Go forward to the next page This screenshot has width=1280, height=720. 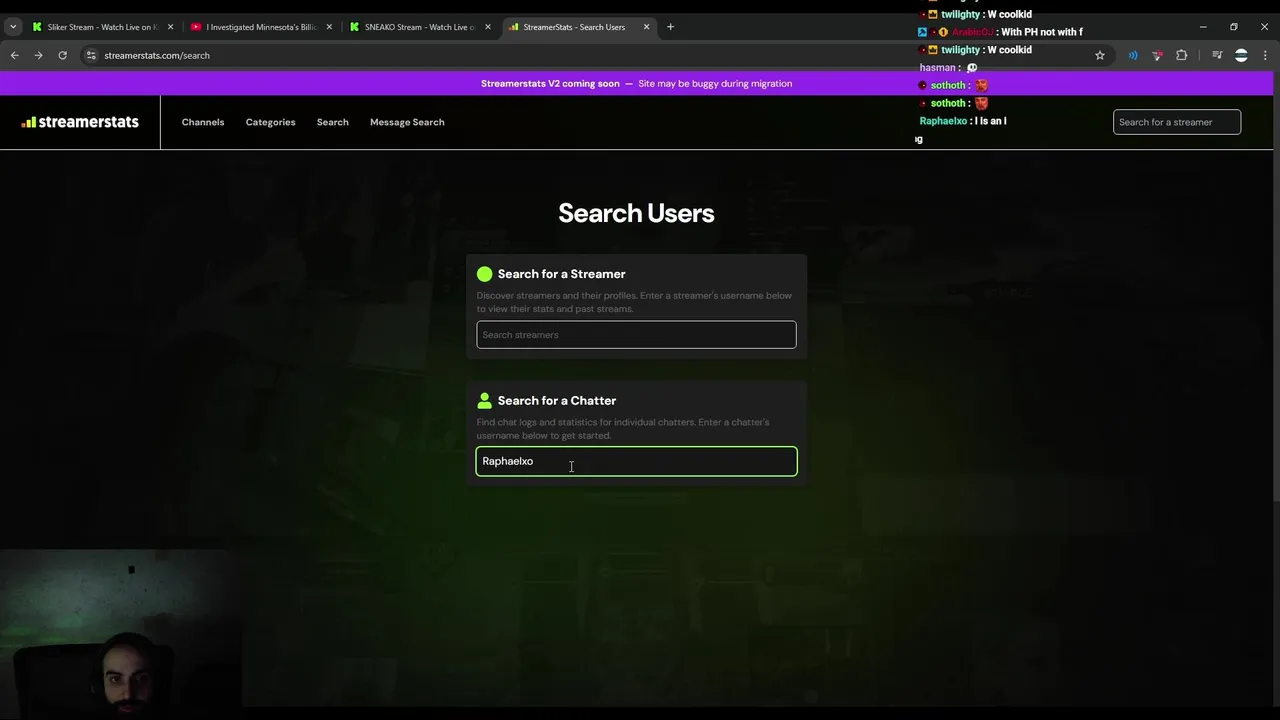point(38,55)
